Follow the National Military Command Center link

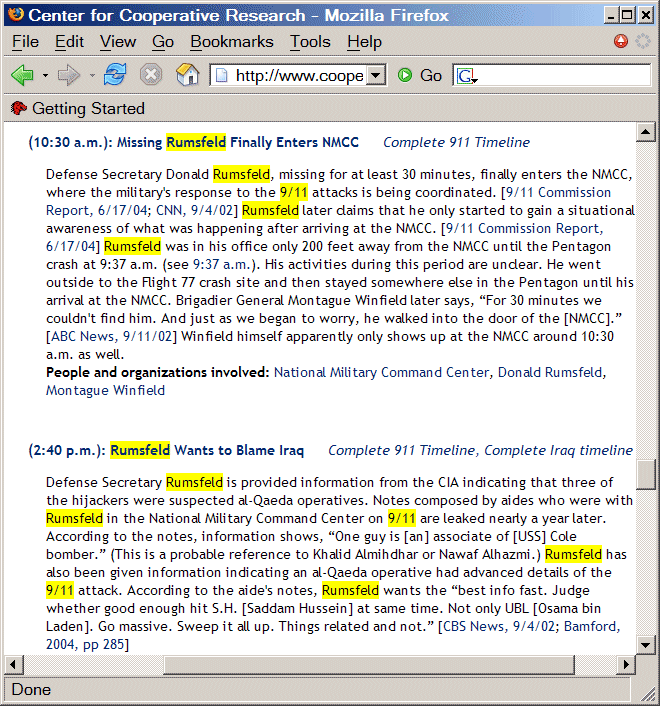(382, 372)
